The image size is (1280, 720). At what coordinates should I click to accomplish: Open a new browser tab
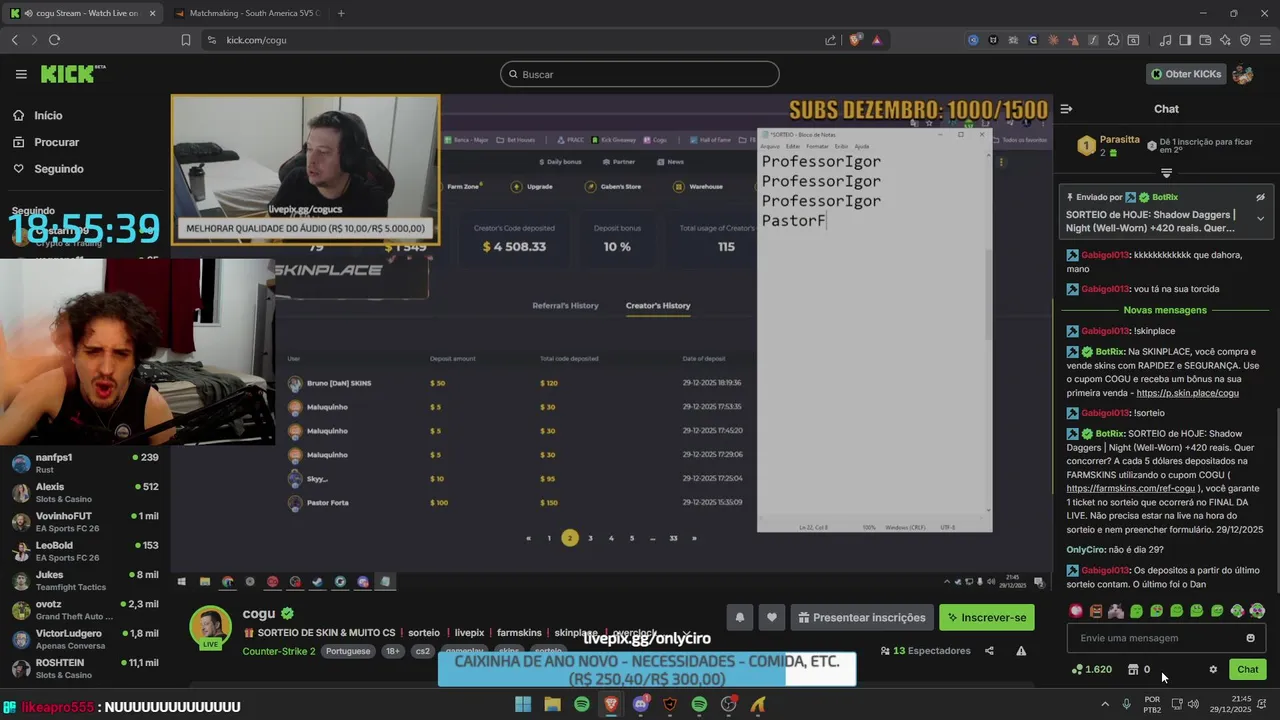point(341,13)
